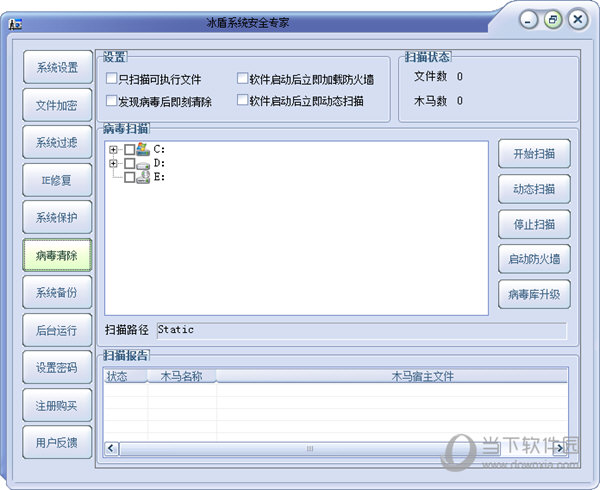Select the D: drive checkbox

click(x=129, y=163)
